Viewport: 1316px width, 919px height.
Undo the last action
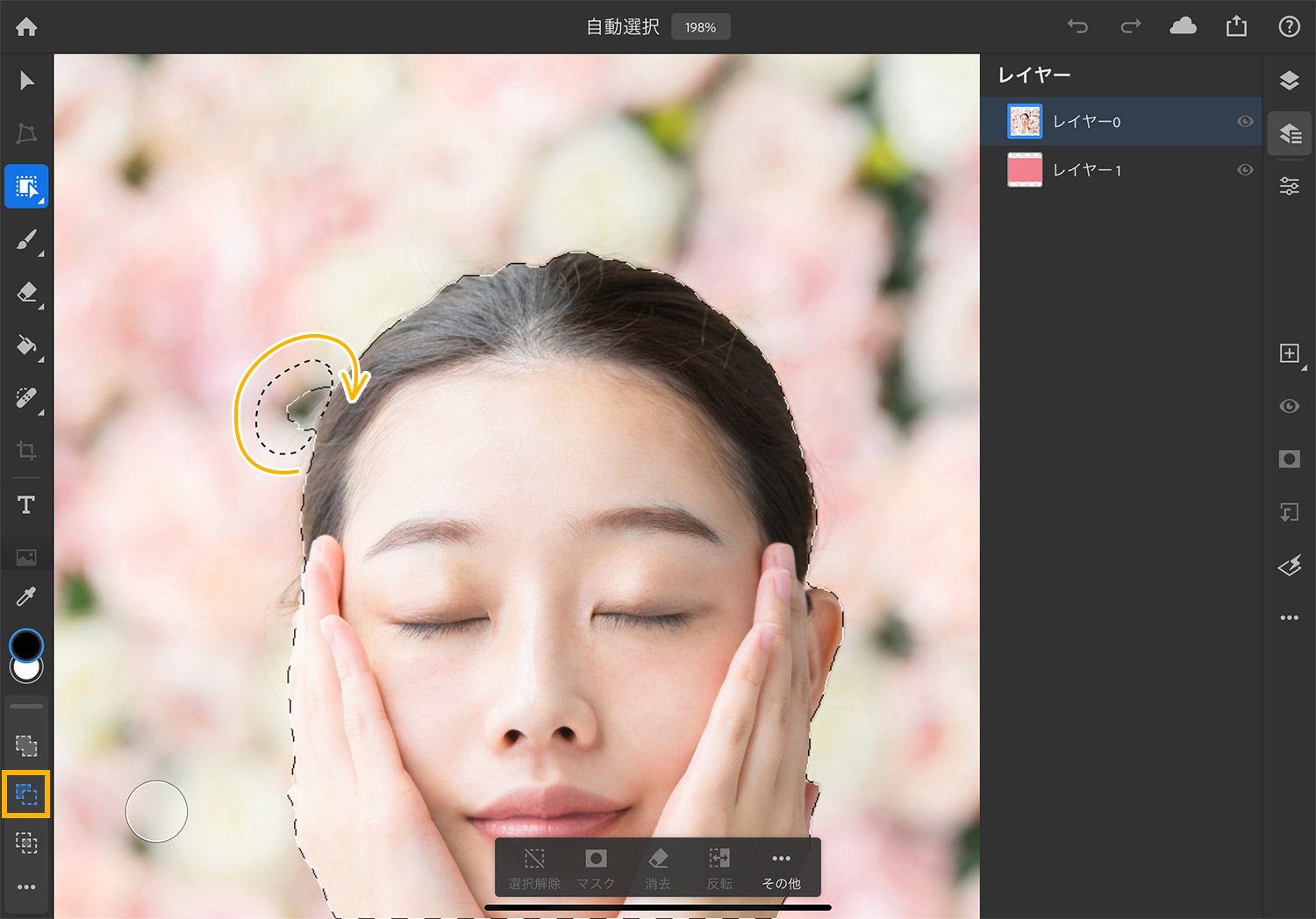(x=1077, y=26)
